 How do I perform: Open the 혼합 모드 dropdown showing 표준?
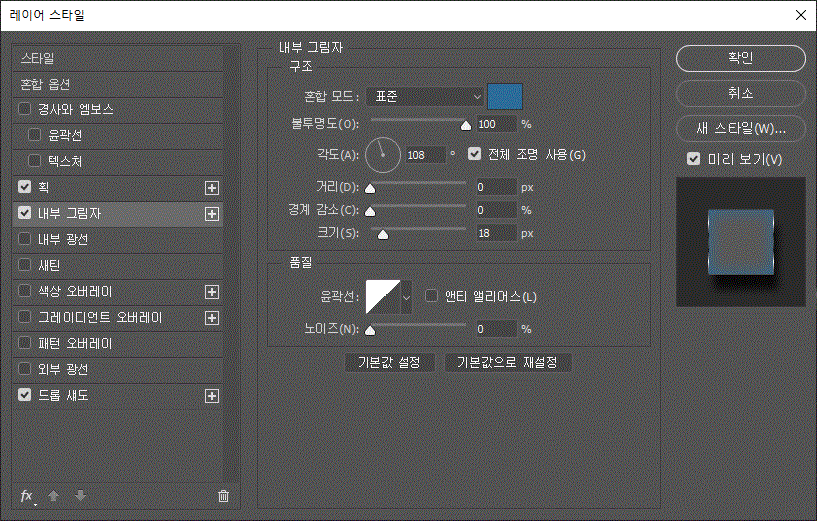point(425,96)
